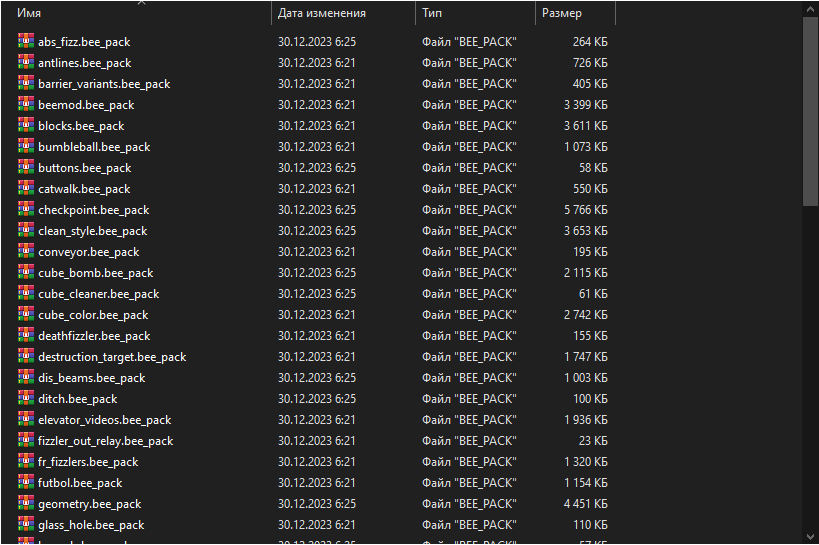Select the icon next to beemod.bee_pack

tap(26, 105)
